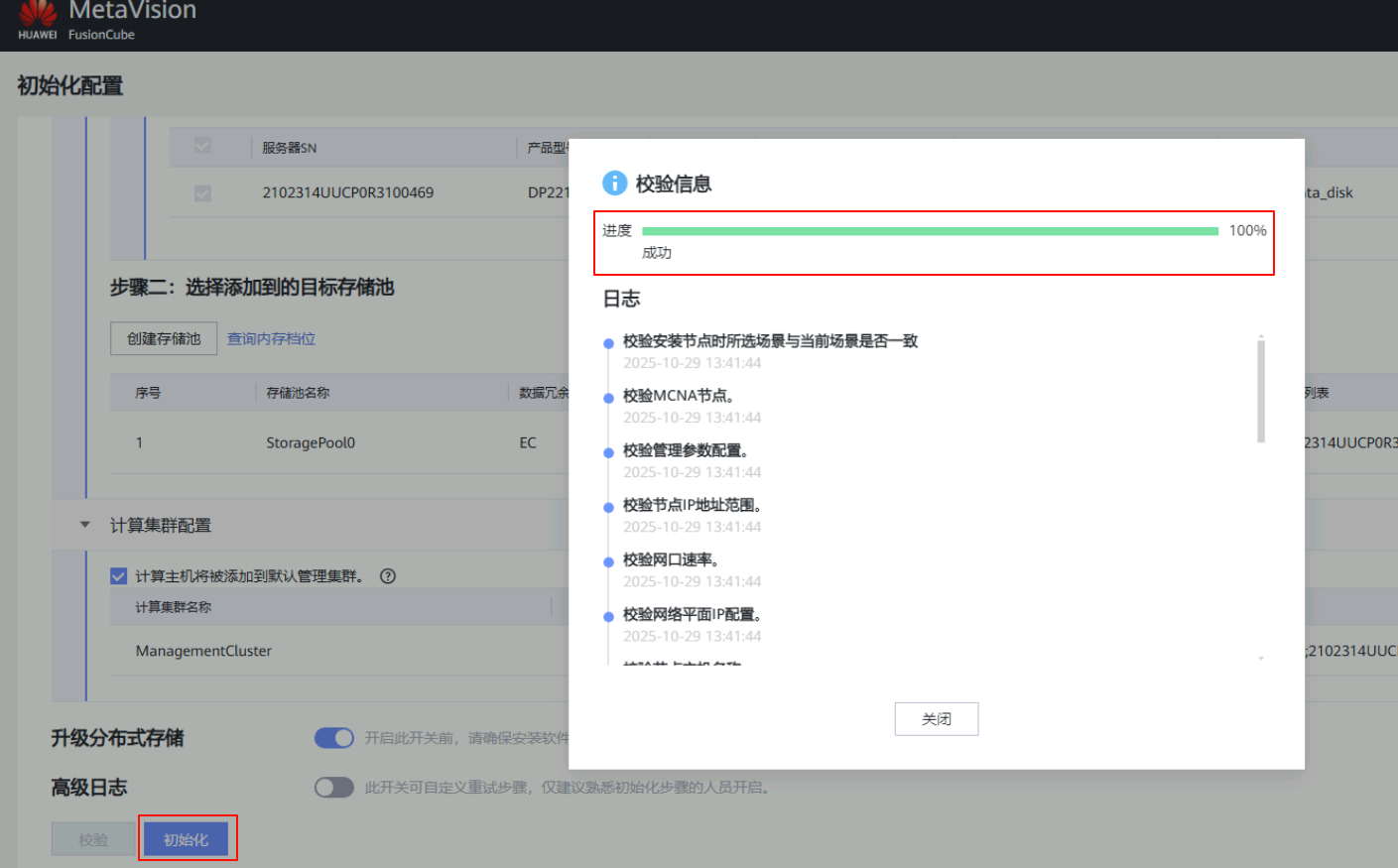1398x868 pixels.
Task: Click the scroll-down arrow in log list
Action: point(1261,659)
